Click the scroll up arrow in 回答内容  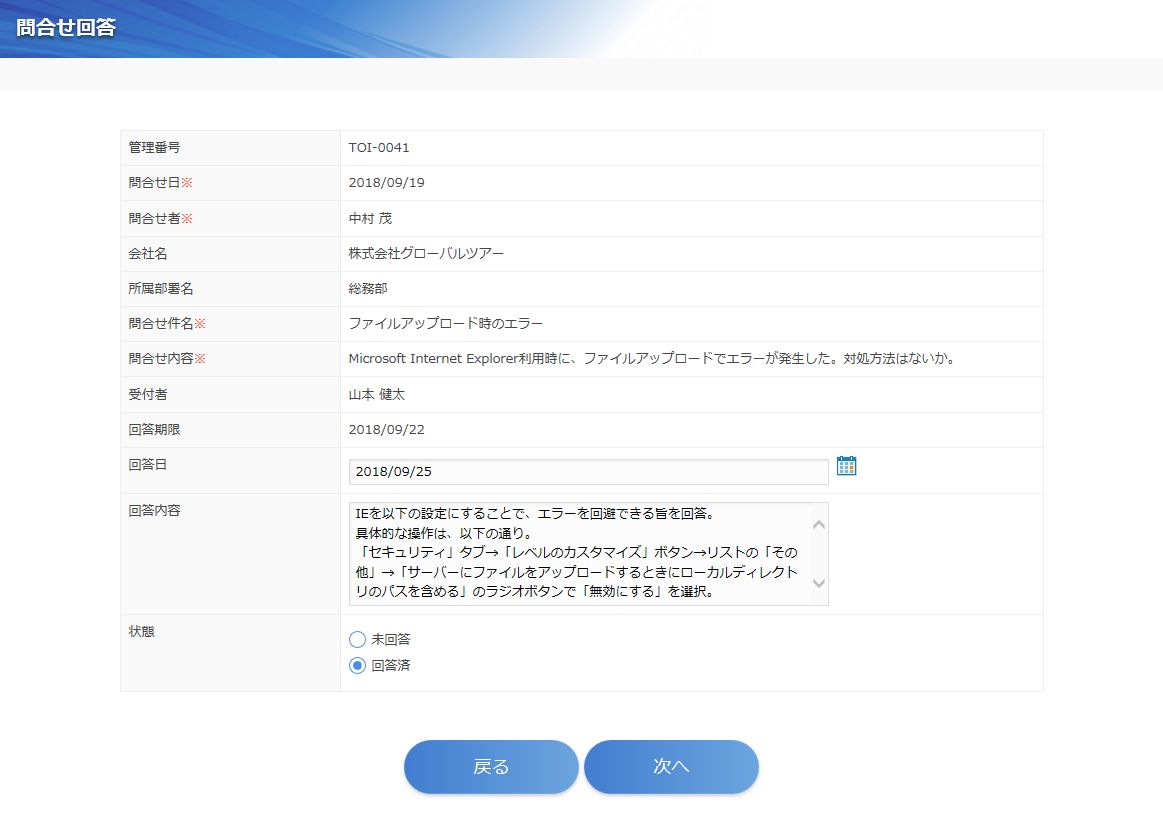pyautogui.click(x=818, y=524)
